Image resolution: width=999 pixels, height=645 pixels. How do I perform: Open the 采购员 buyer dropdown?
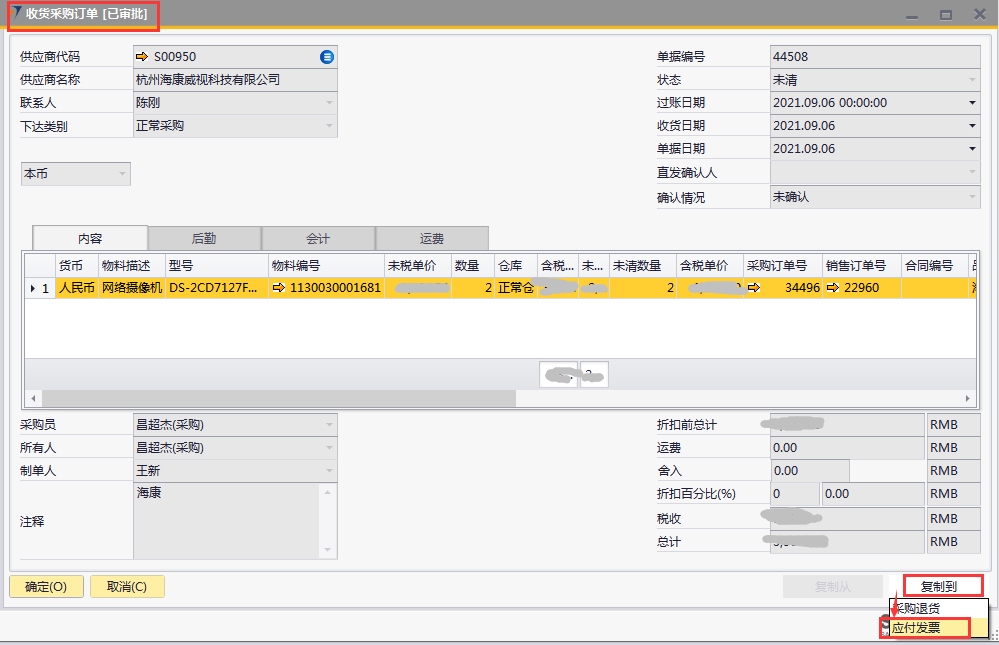(329, 425)
